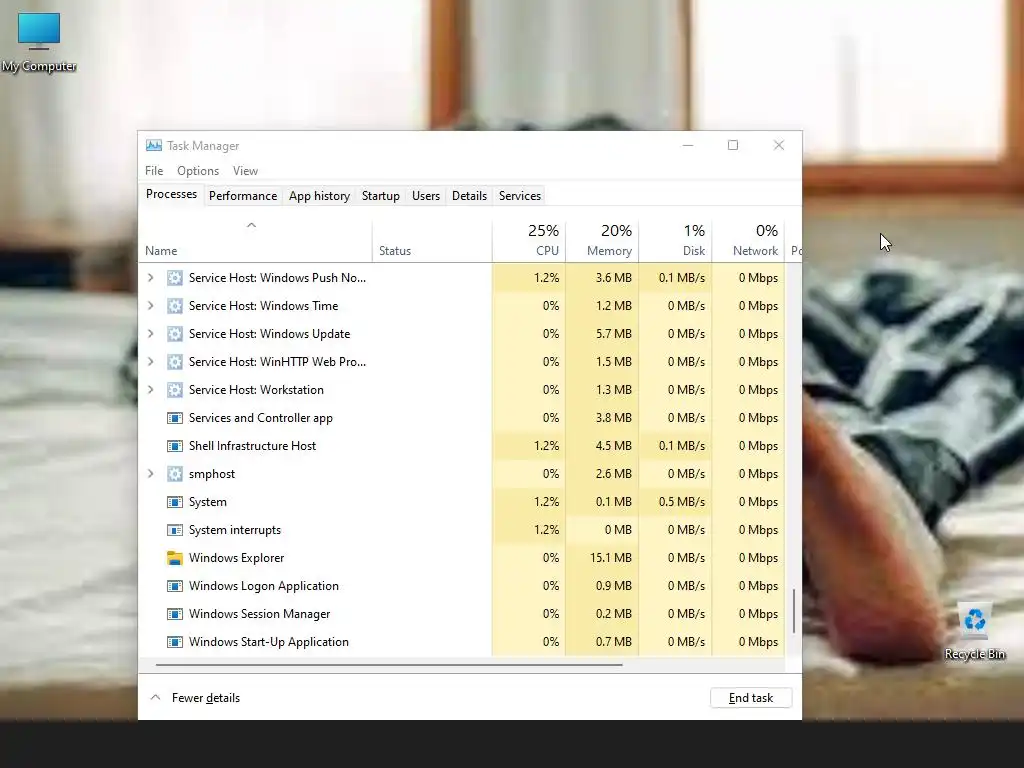1024x768 pixels.
Task: Click the Services and Controller app icon
Action: pos(174,418)
